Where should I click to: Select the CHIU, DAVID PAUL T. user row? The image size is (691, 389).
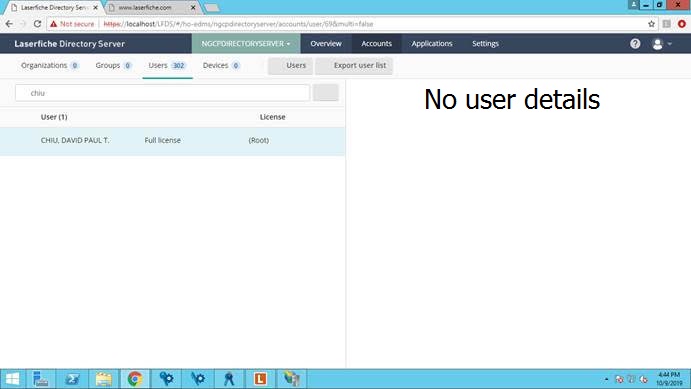pyautogui.click(x=172, y=141)
